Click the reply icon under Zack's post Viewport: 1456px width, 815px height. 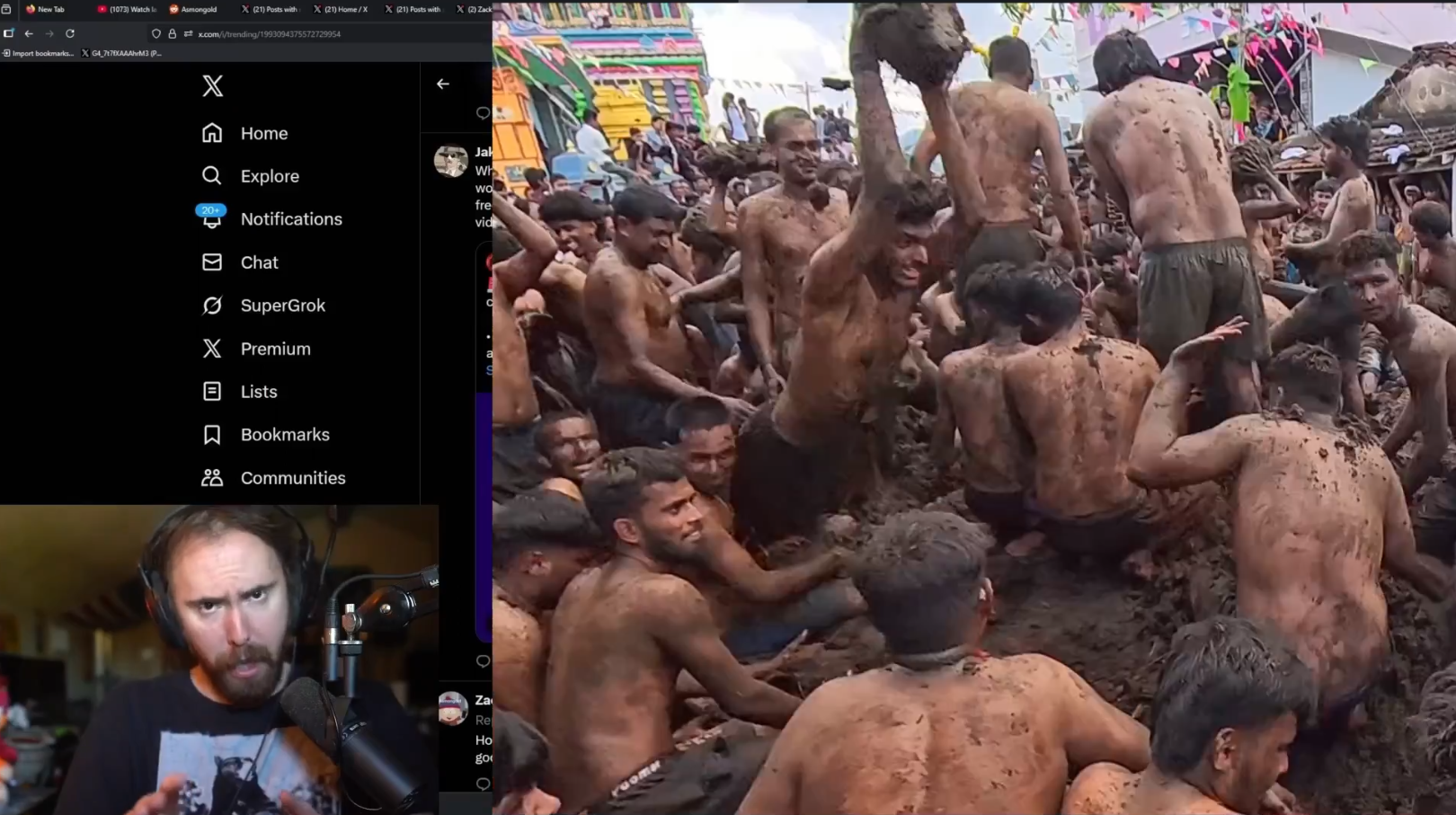click(484, 784)
